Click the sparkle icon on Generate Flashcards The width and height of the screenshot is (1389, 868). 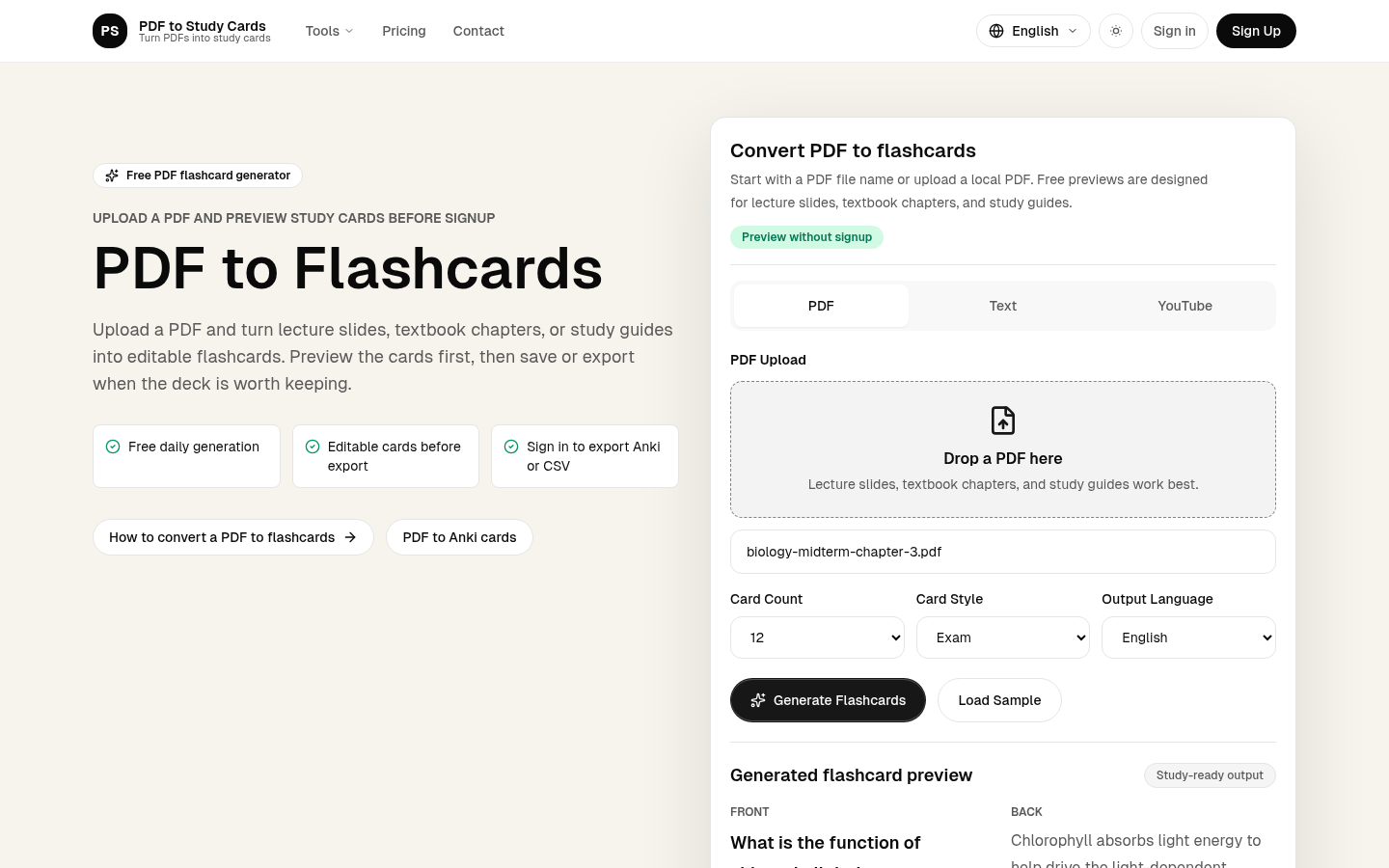click(758, 700)
